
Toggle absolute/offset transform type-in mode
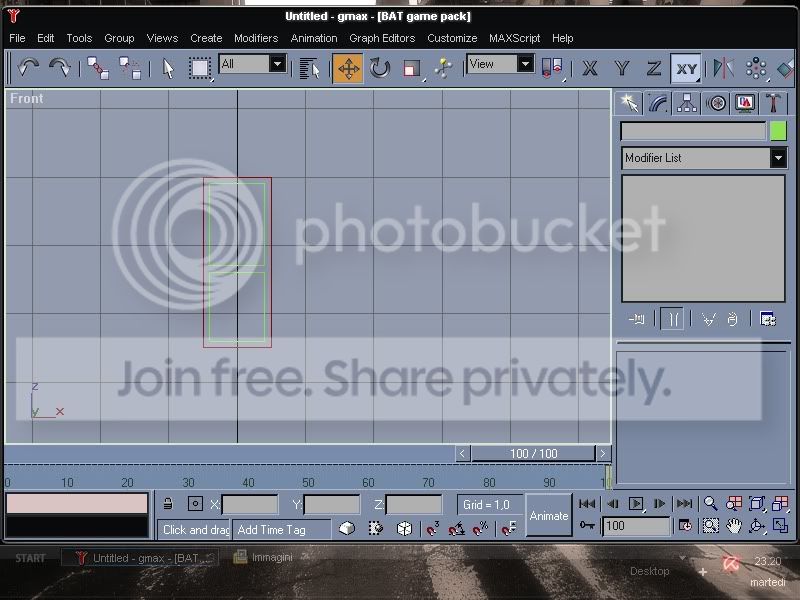coord(195,504)
